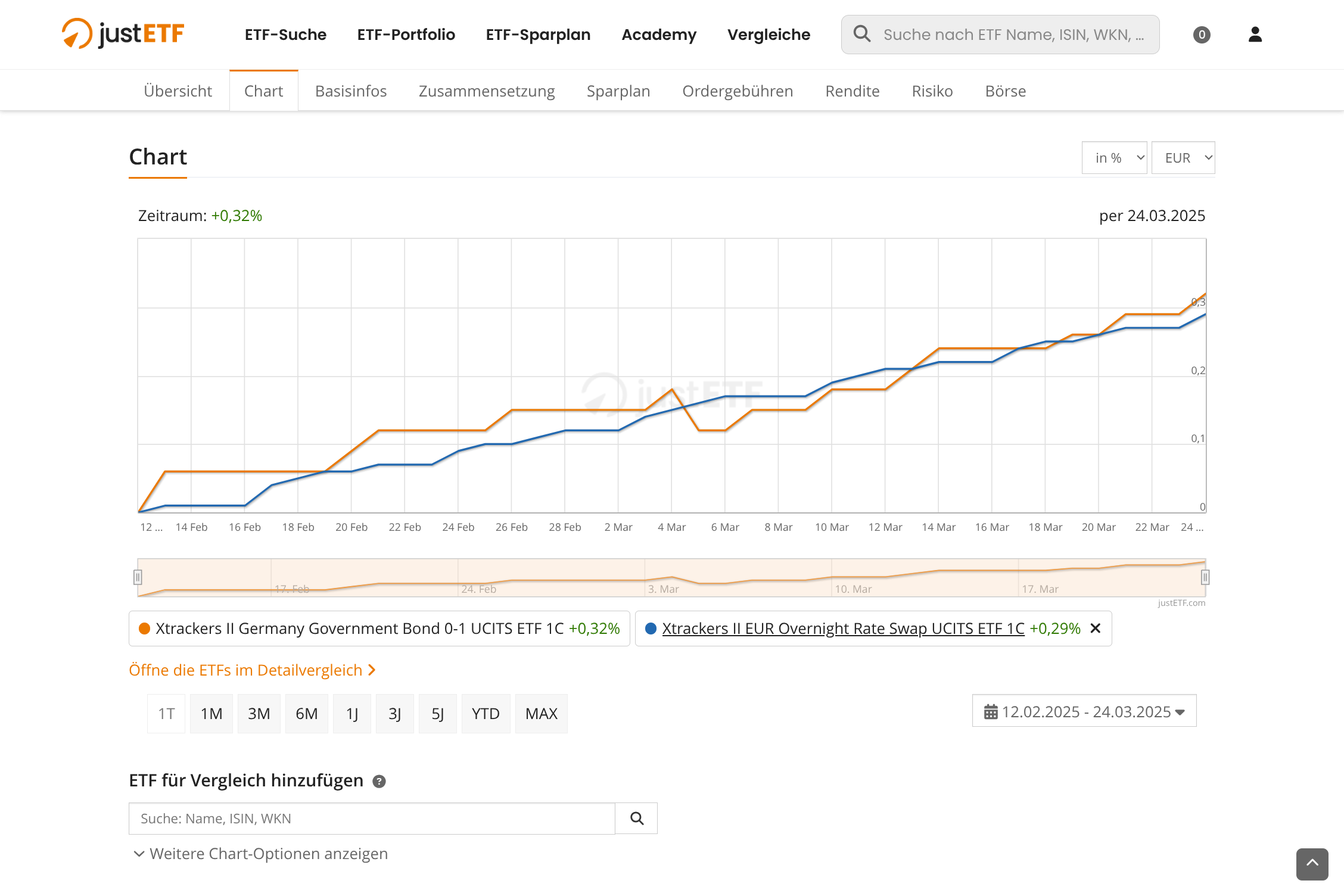Select the 5J time range
Image resolution: width=1344 pixels, height=896 pixels.
click(x=438, y=714)
